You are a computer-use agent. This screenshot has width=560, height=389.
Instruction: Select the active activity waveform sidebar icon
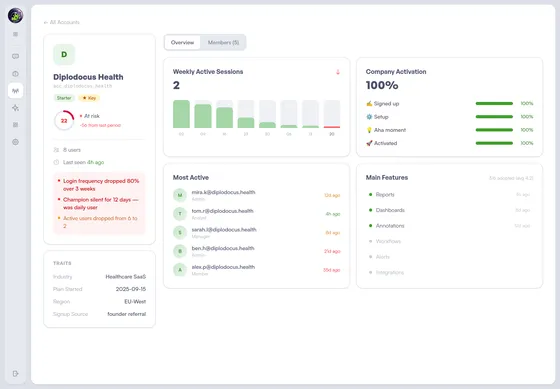tap(15, 91)
